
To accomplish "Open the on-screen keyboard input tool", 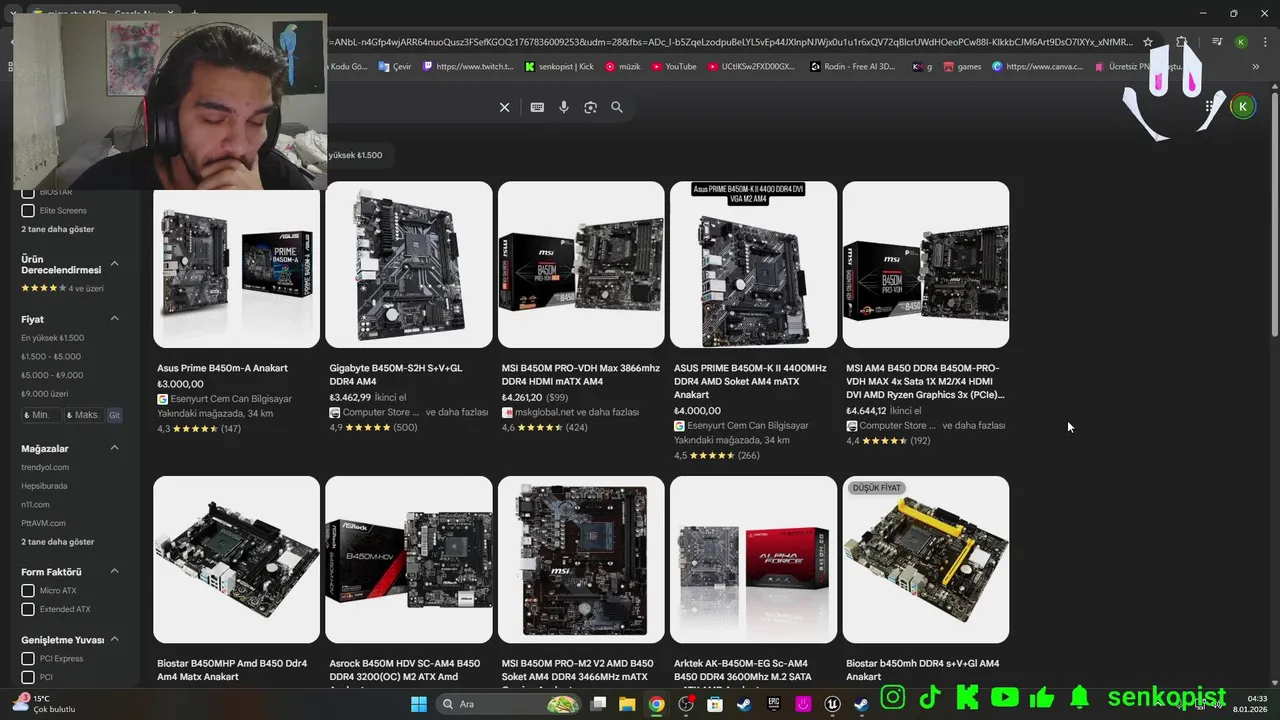I will pyautogui.click(x=537, y=107).
